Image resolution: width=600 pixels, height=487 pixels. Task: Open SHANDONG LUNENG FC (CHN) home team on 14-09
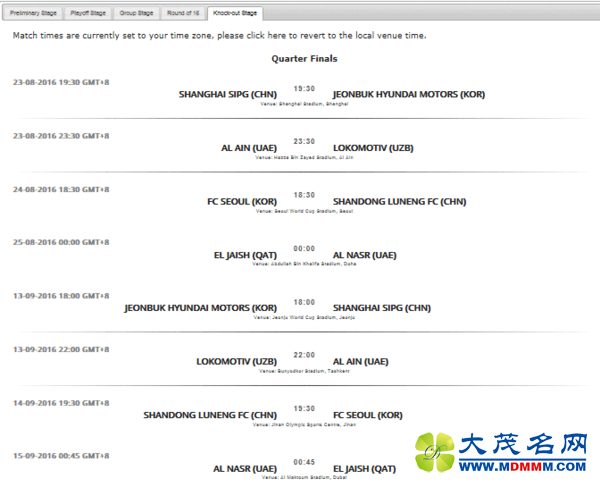pyautogui.click(x=210, y=415)
